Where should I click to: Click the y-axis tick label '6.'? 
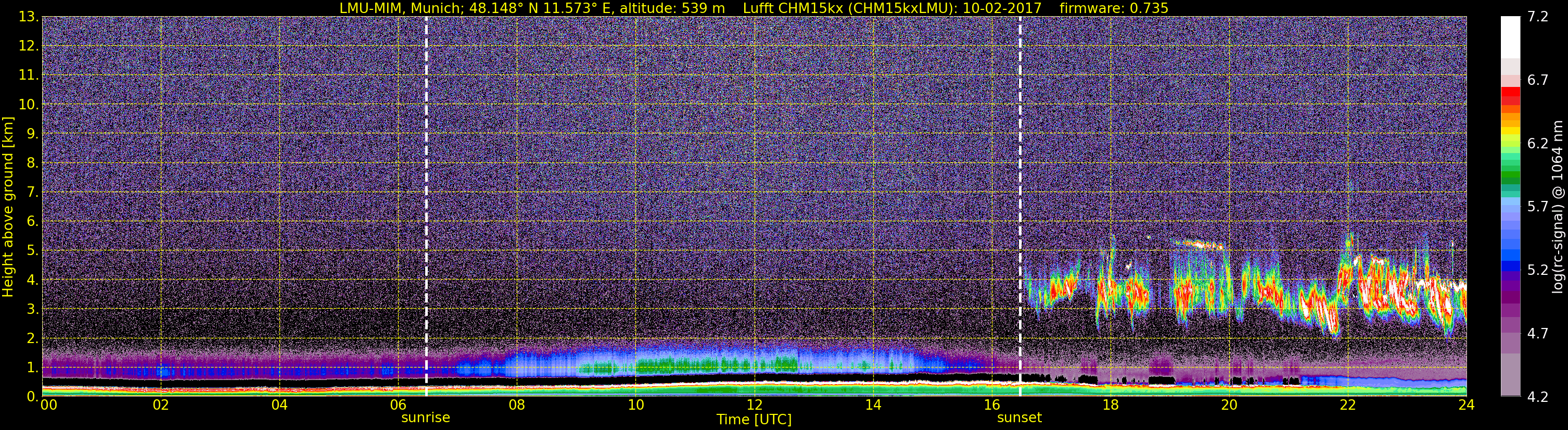pyautogui.click(x=32, y=222)
